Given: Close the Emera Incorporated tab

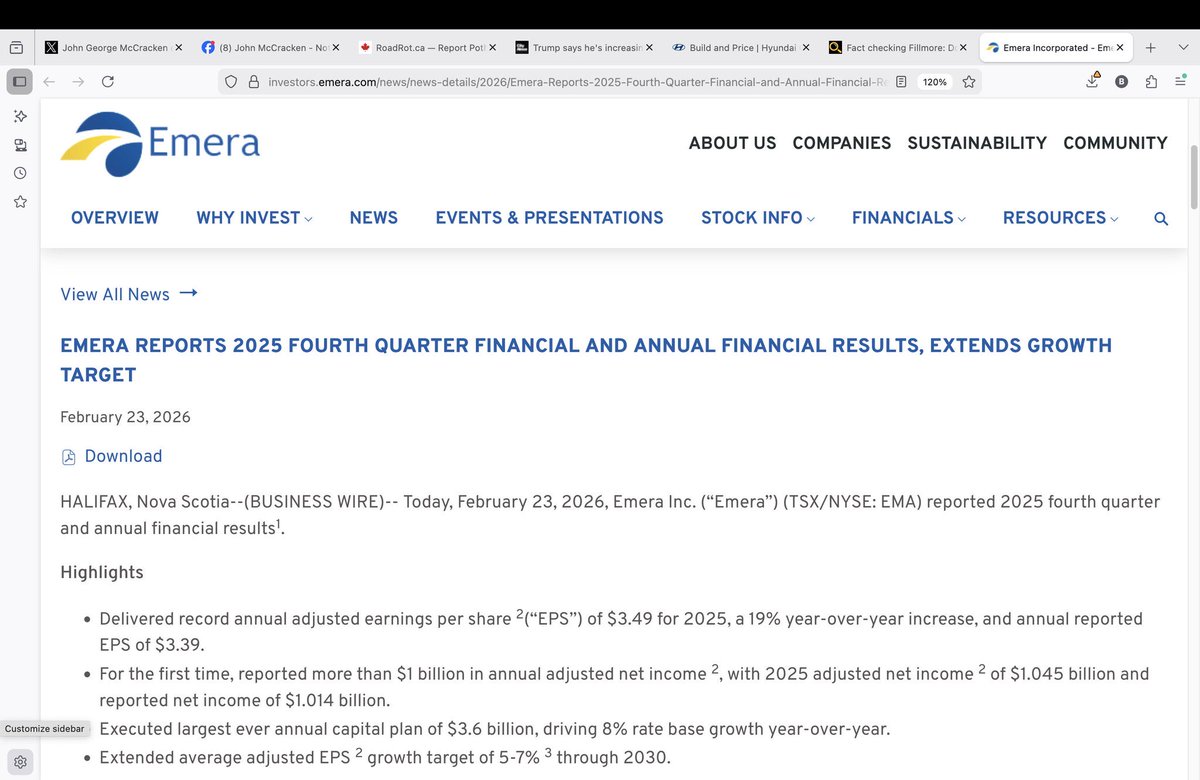Looking at the screenshot, I should point(1120,47).
